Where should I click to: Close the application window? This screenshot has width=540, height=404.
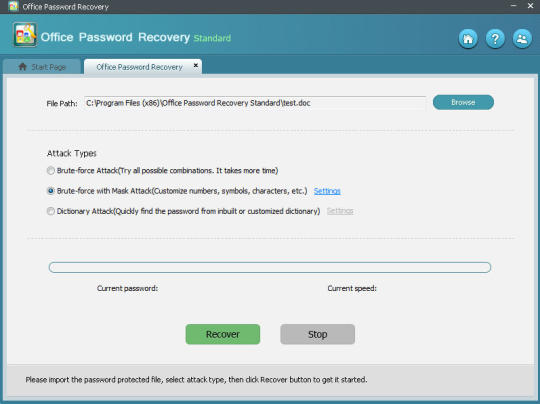[530, 6]
